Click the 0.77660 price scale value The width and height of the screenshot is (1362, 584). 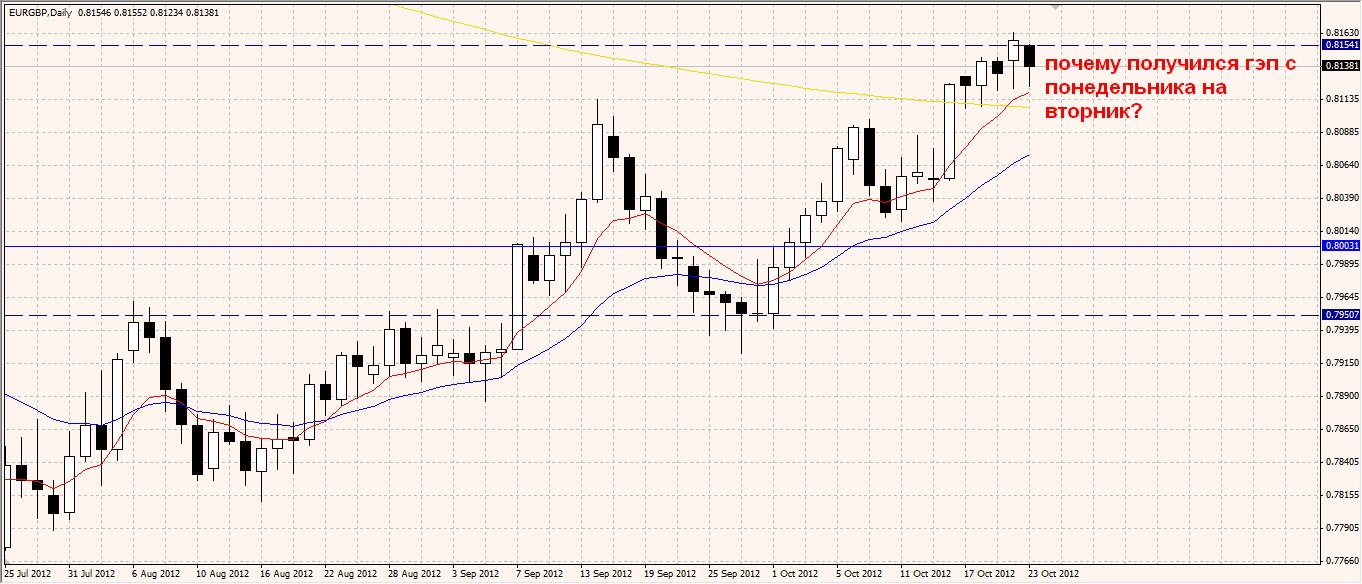click(1340, 561)
